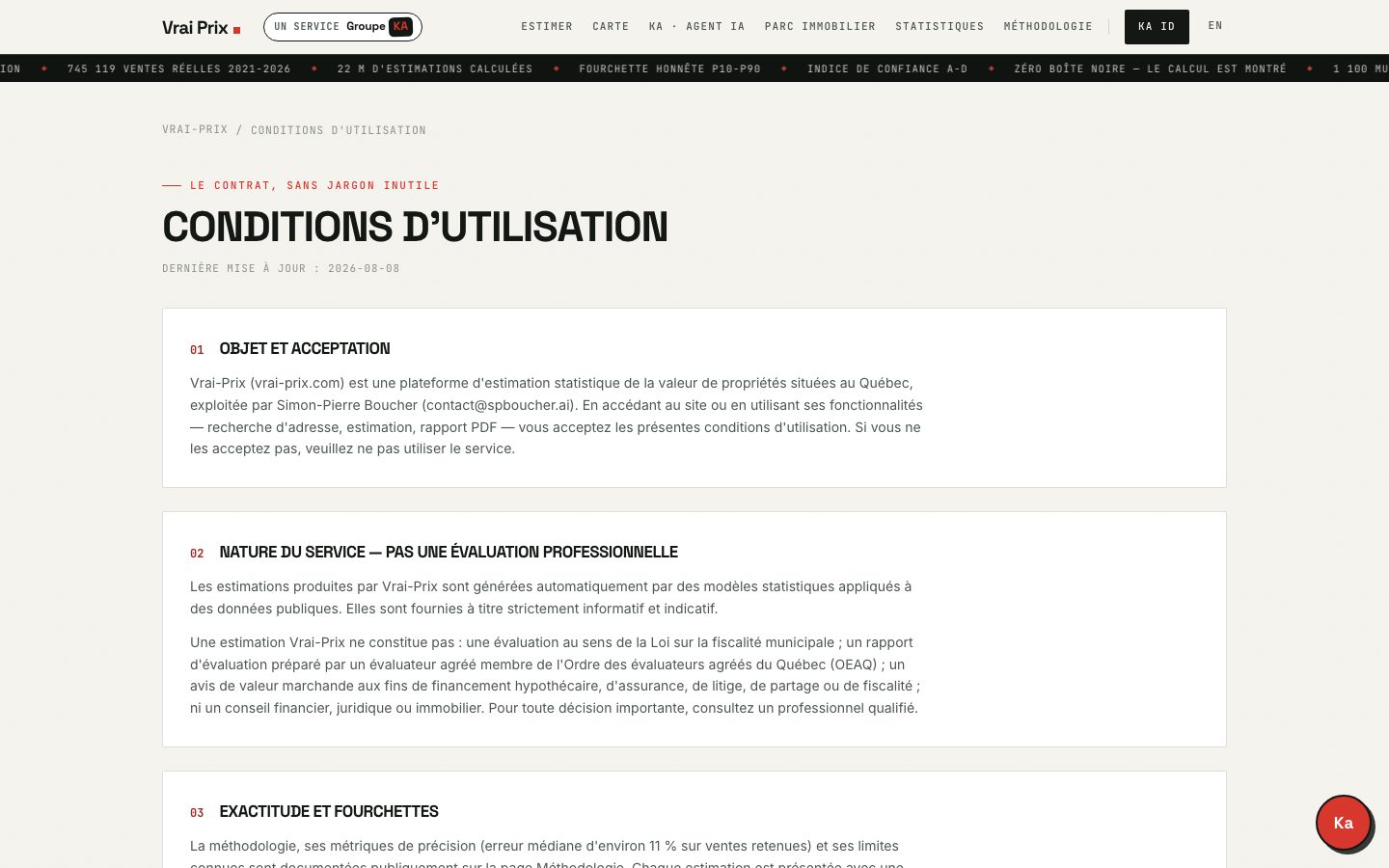Follow the Vrai-Prix breadcrumb link
The height and width of the screenshot is (868, 1389).
195,129
